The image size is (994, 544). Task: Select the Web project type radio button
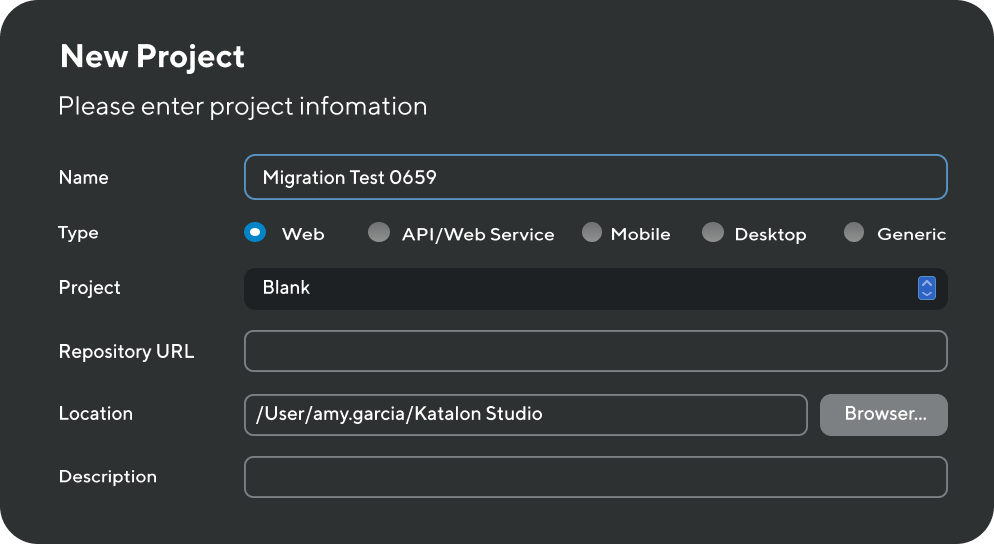[255, 232]
